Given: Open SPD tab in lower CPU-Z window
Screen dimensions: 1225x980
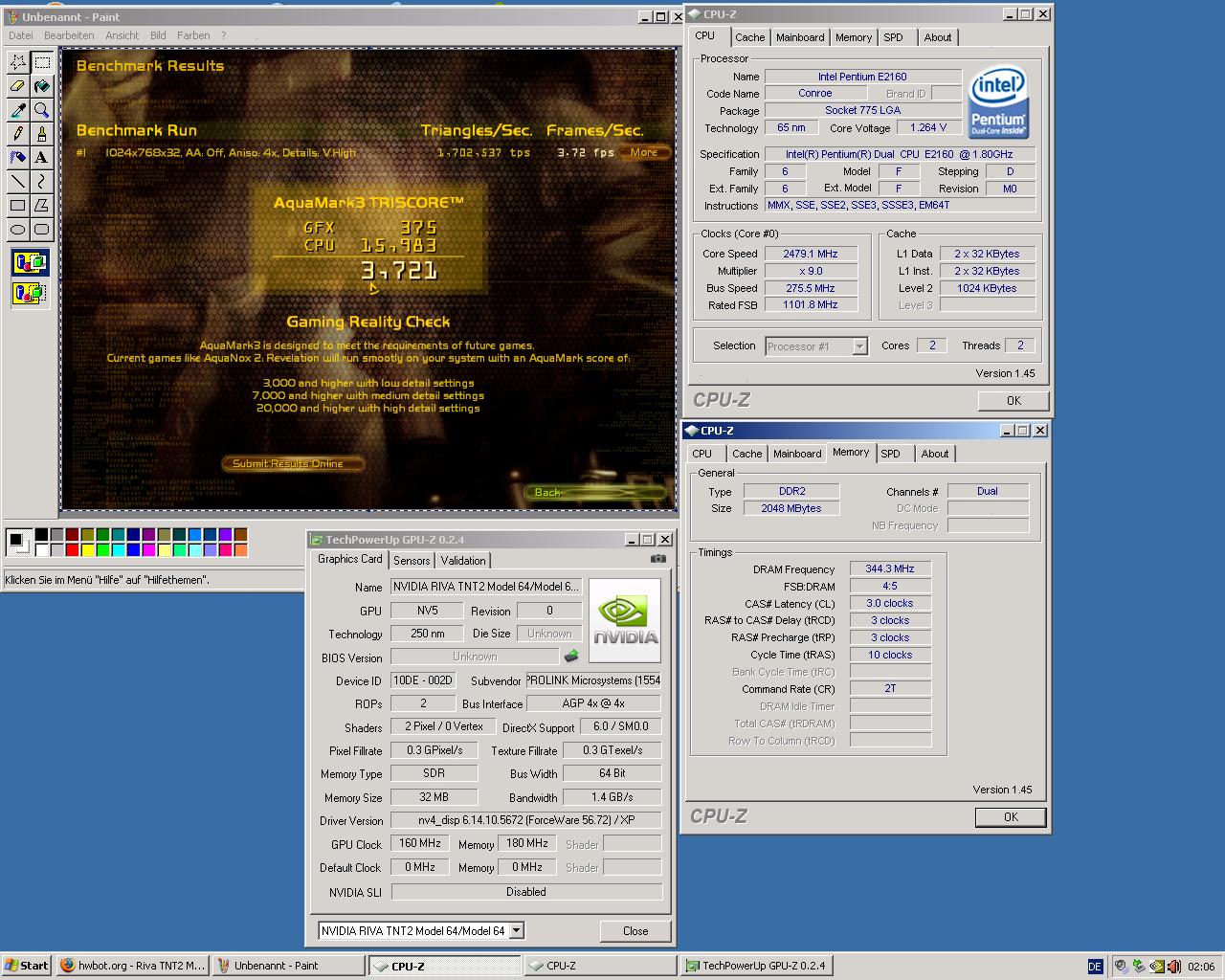Looking at the screenshot, I should click(890, 454).
